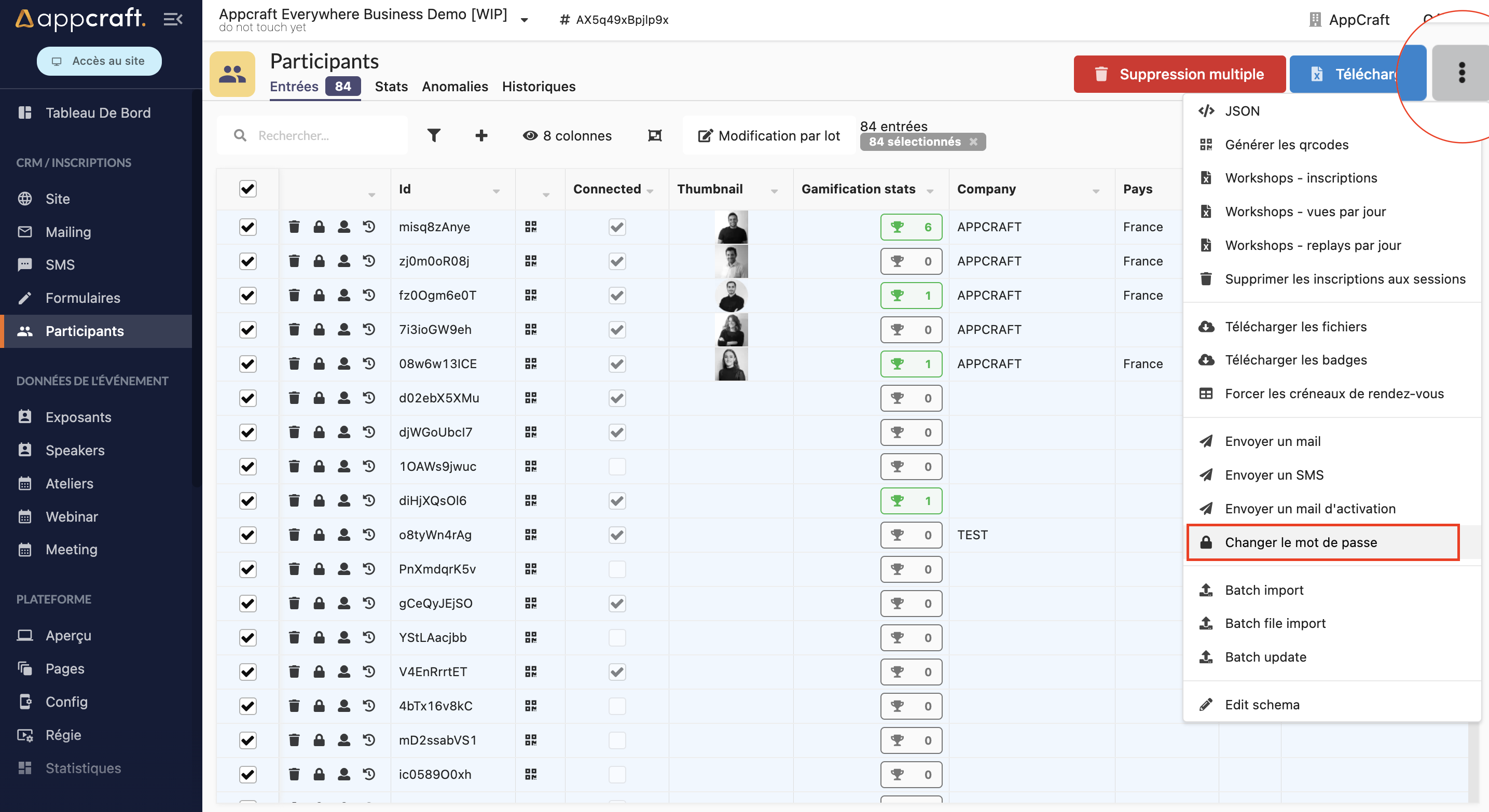
Task: Click the Modification par lot button
Action: coord(768,136)
